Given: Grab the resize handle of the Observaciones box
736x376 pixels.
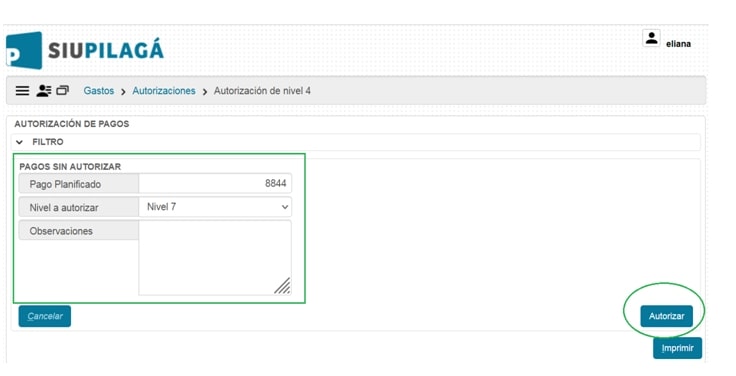Looking at the screenshot, I should [282, 285].
